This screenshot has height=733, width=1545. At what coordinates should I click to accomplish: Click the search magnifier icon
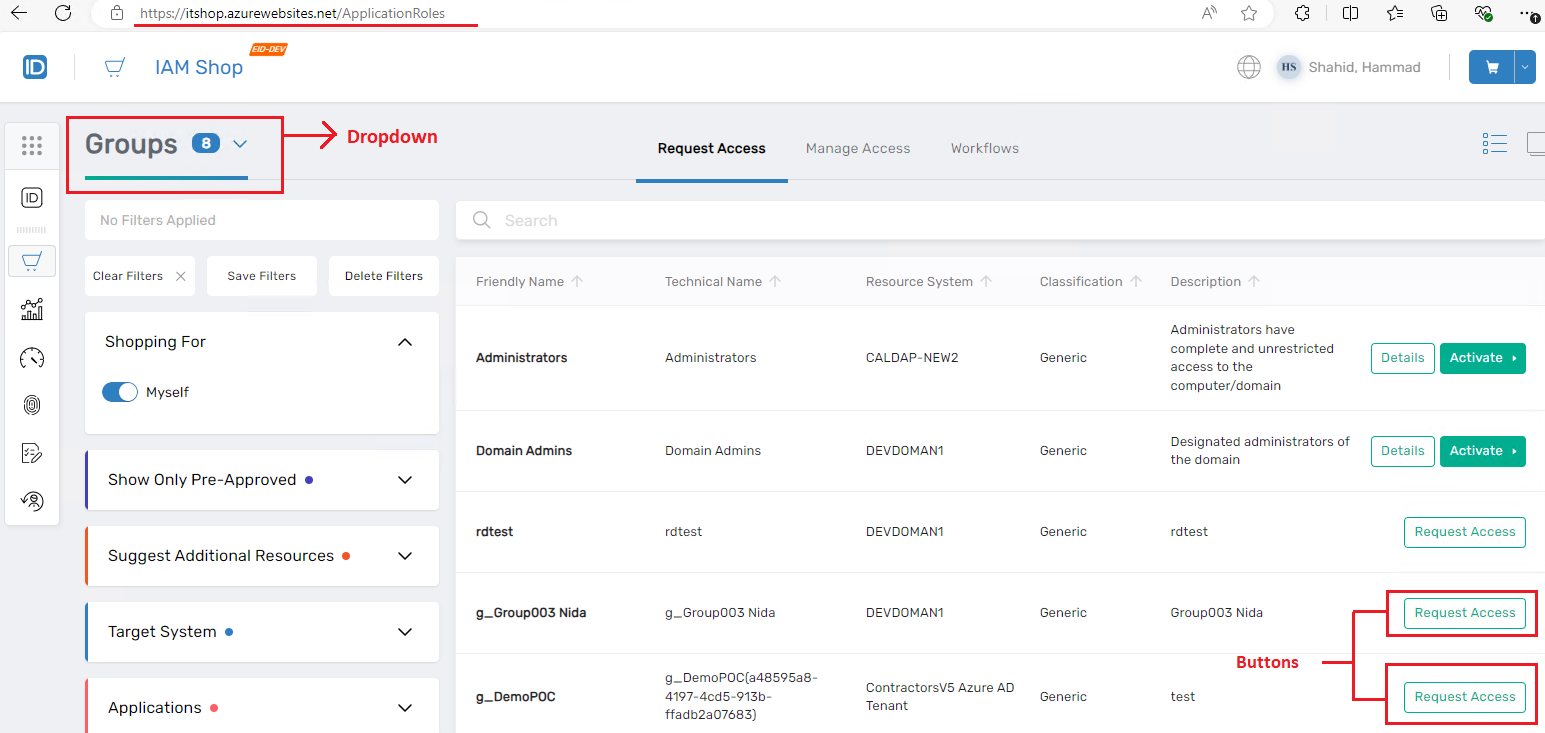(x=482, y=220)
